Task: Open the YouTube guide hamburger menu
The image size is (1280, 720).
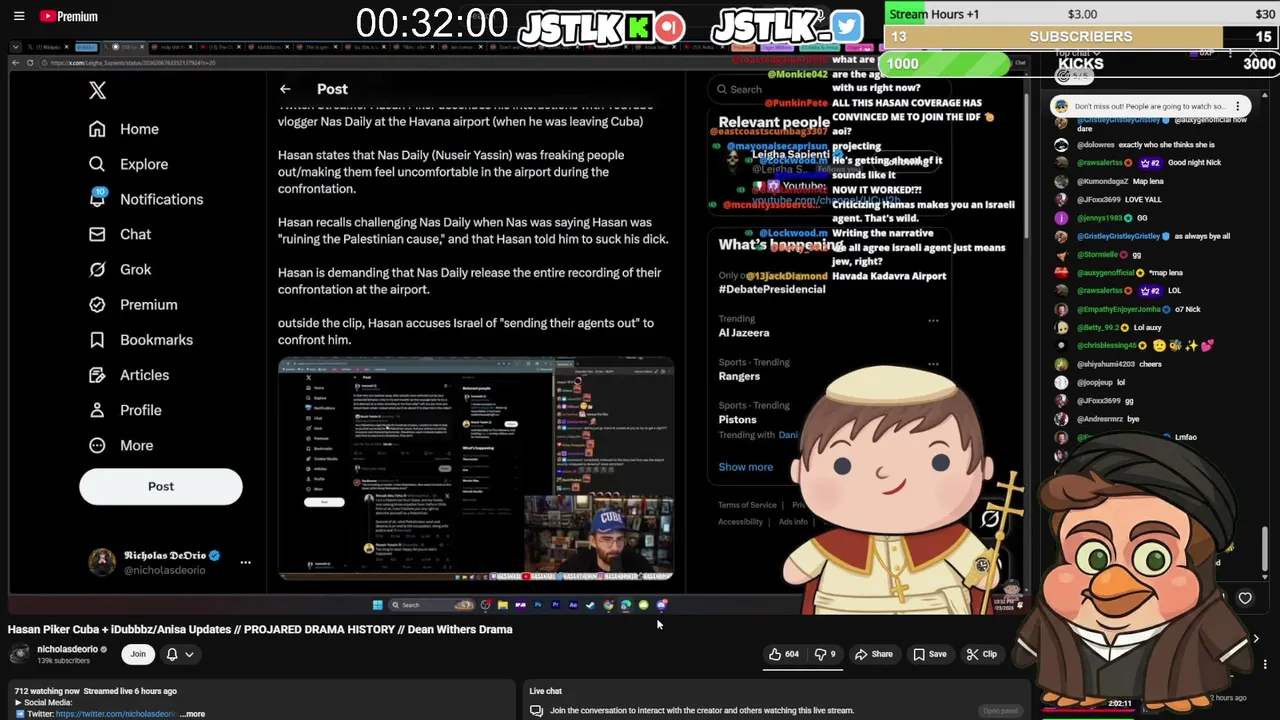Action: tap(19, 16)
